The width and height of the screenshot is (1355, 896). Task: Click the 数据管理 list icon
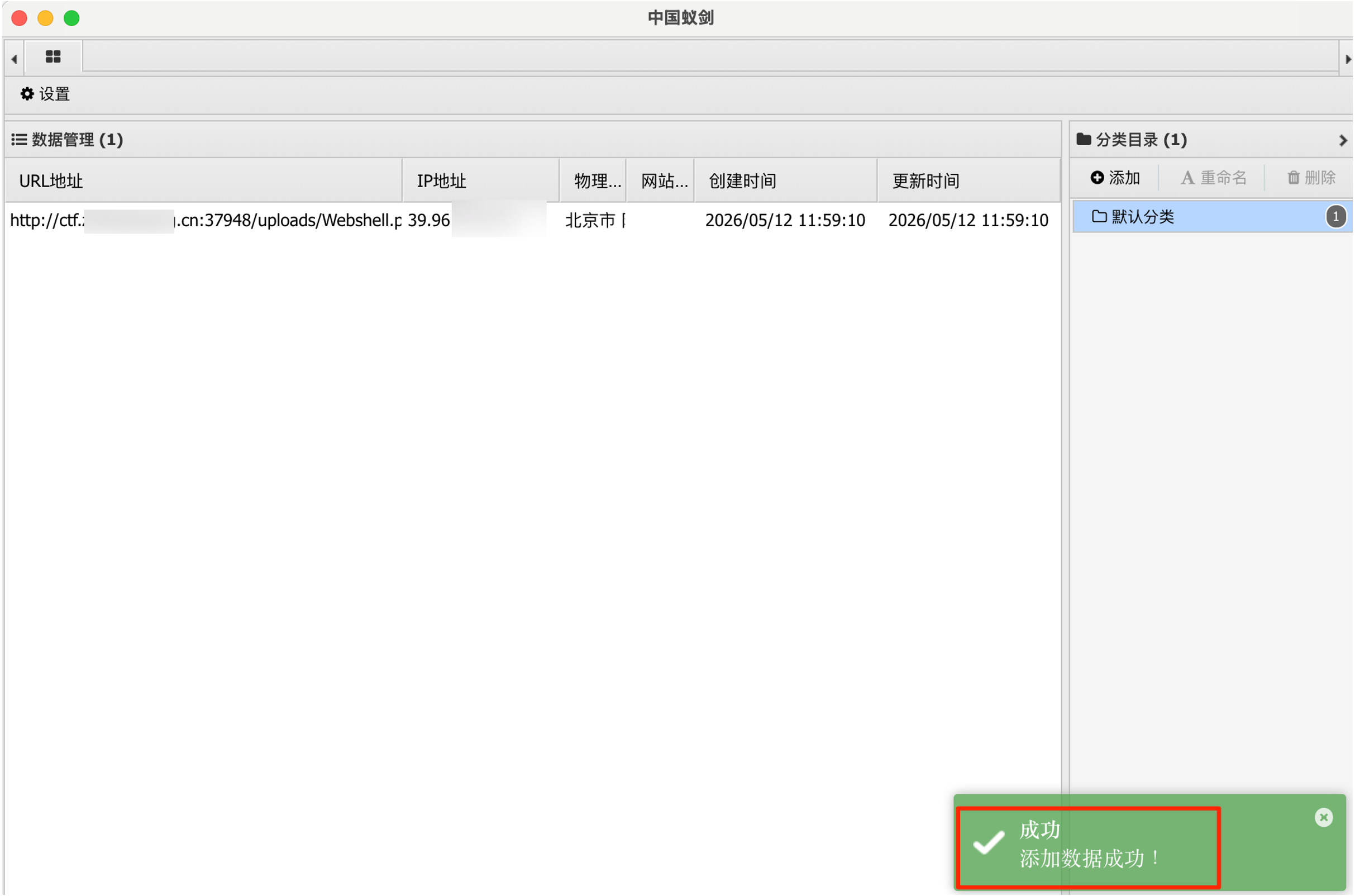pyautogui.click(x=19, y=140)
